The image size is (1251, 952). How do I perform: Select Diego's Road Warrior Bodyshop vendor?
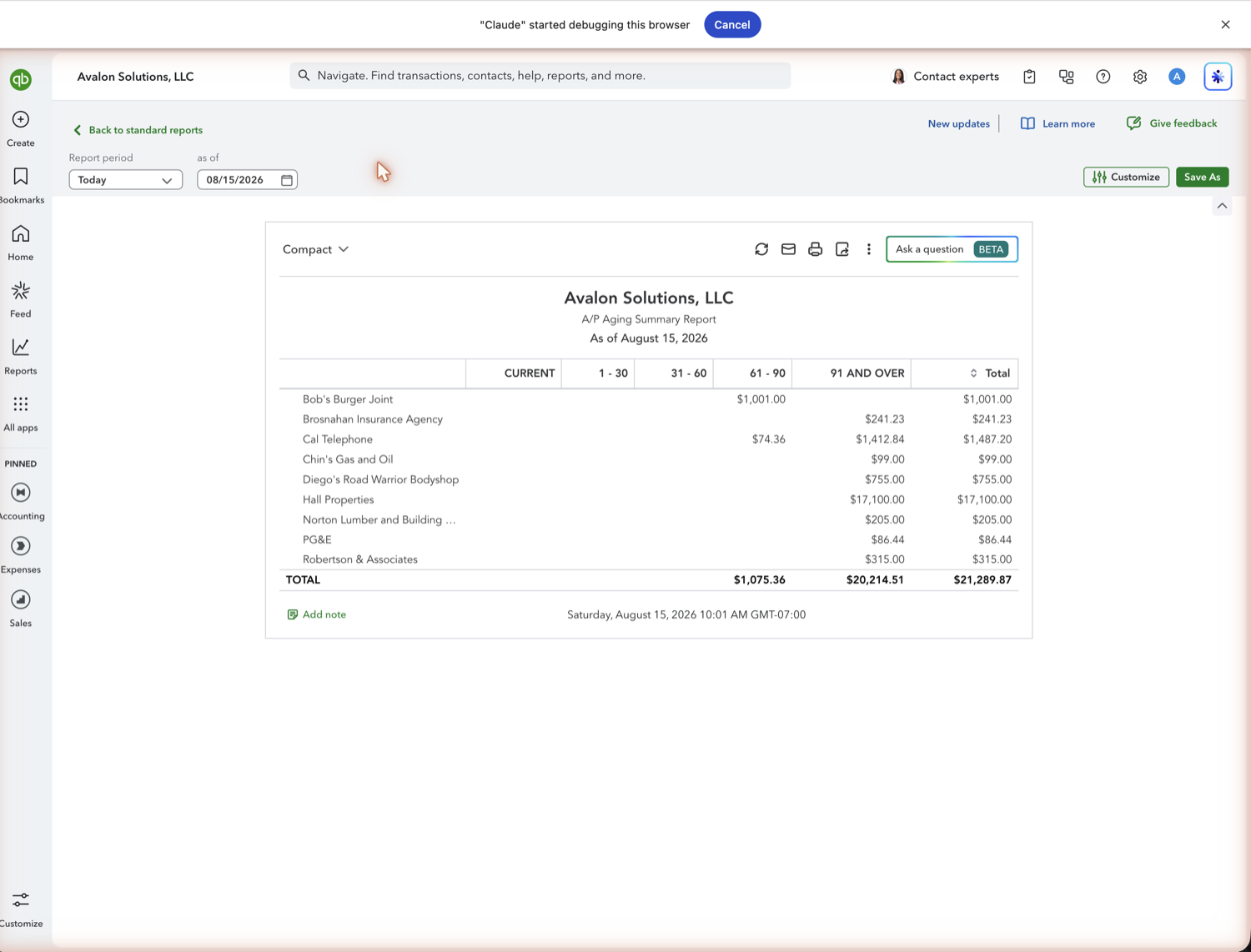click(380, 479)
